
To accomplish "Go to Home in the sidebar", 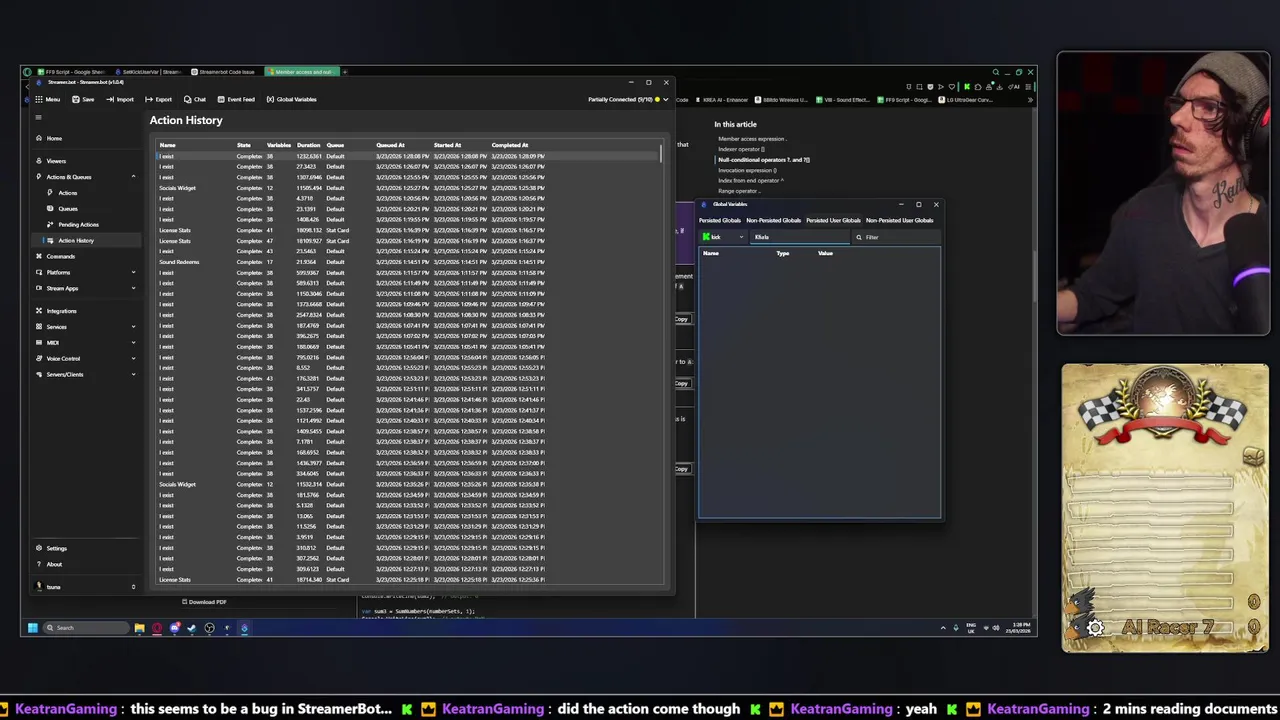I will point(85,138).
